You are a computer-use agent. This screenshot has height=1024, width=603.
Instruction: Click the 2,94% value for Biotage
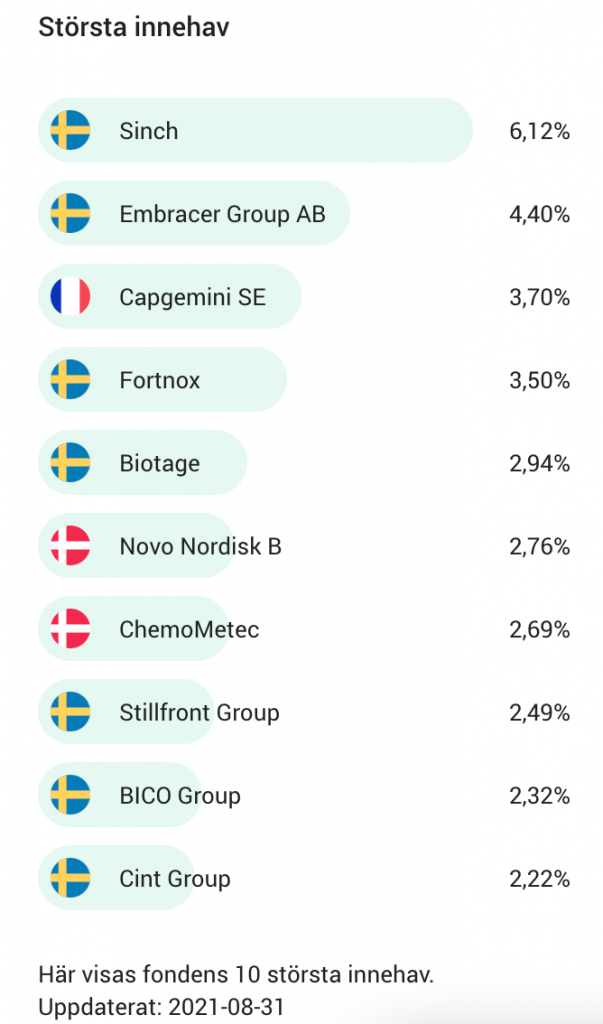(x=539, y=463)
